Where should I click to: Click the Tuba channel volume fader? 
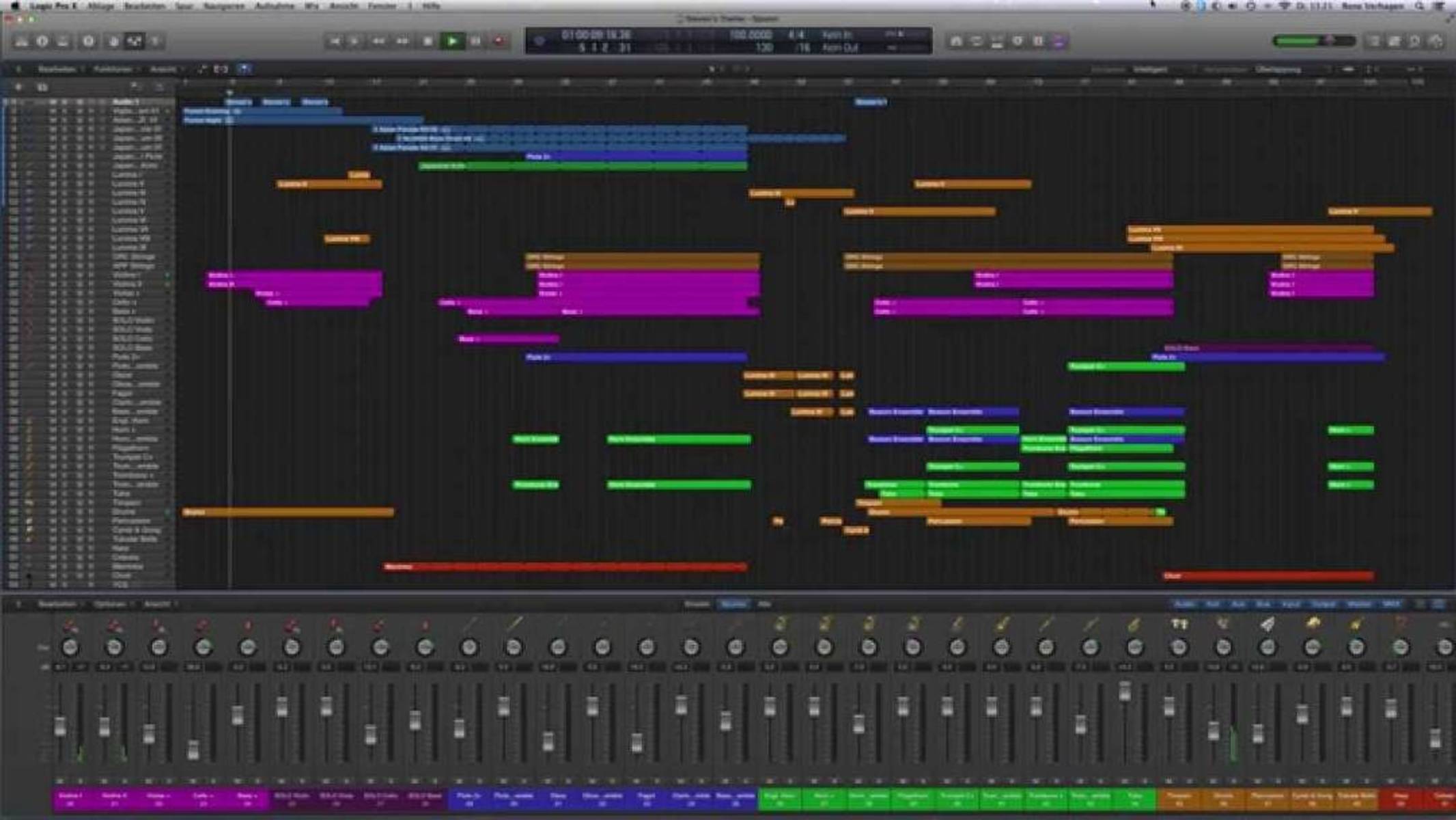pos(1125,692)
